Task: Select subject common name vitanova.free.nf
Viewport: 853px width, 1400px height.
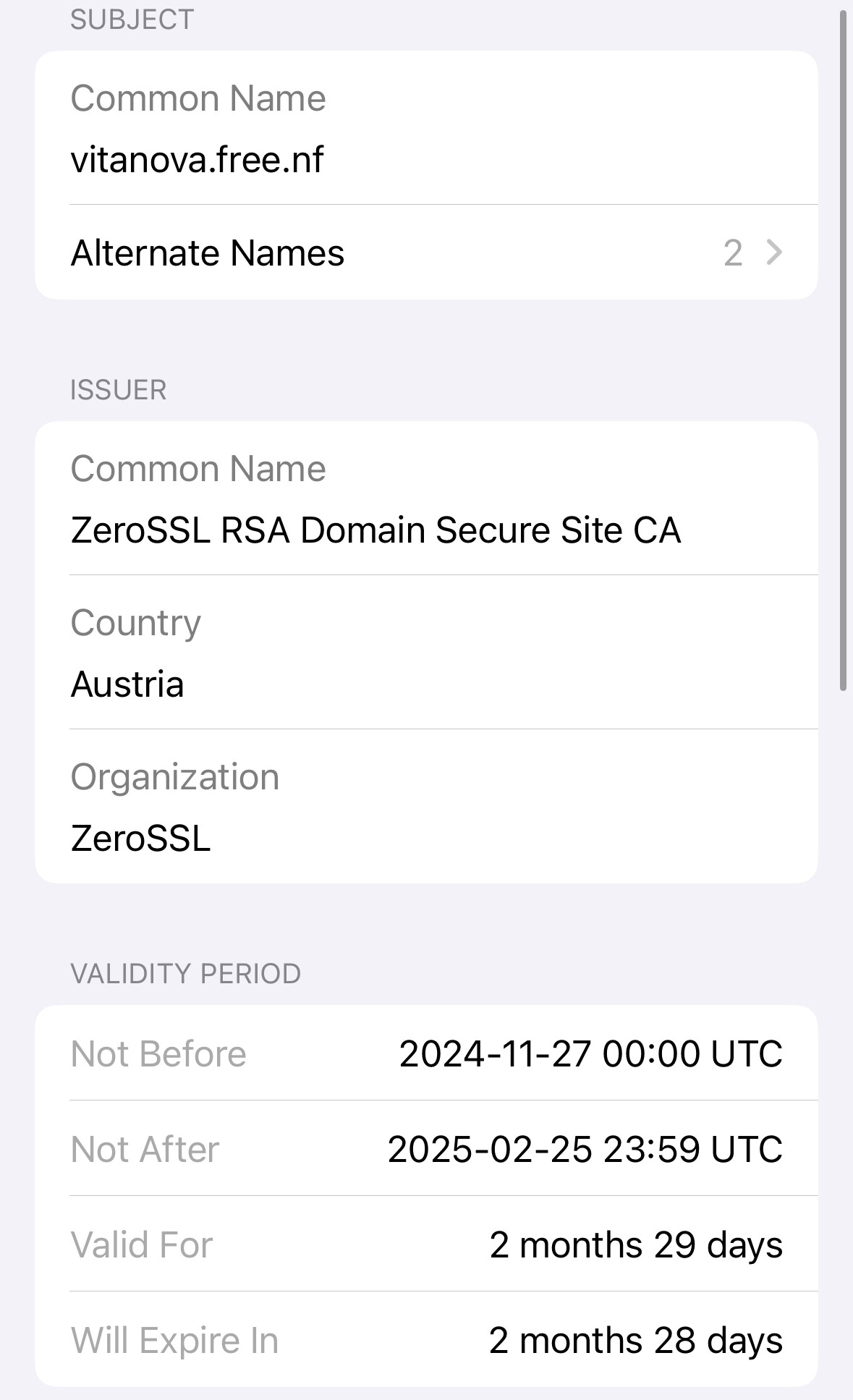Action: [x=197, y=160]
